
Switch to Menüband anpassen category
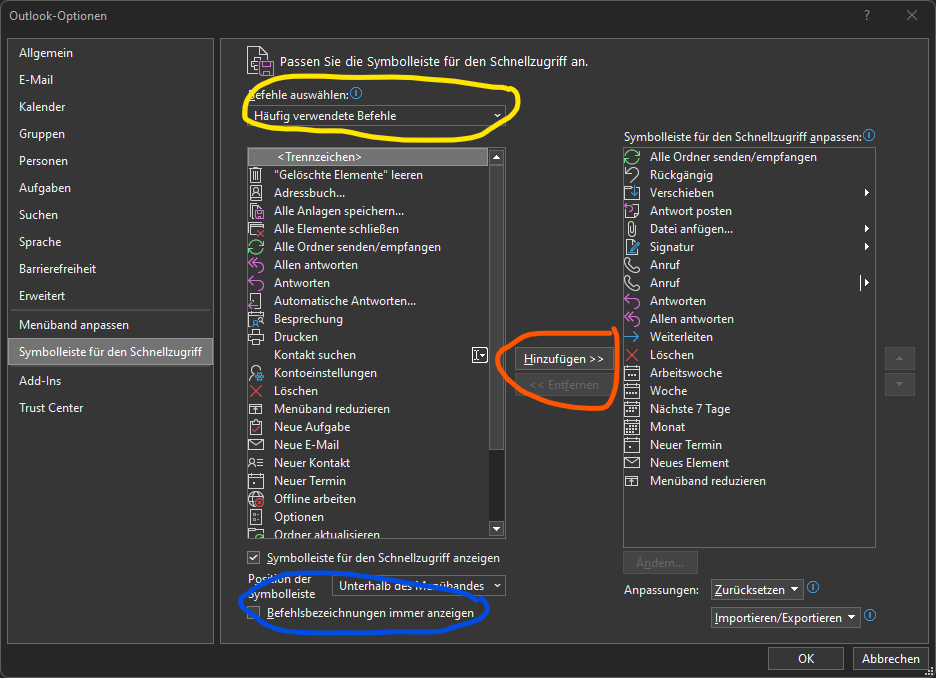click(x=110, y=325)
